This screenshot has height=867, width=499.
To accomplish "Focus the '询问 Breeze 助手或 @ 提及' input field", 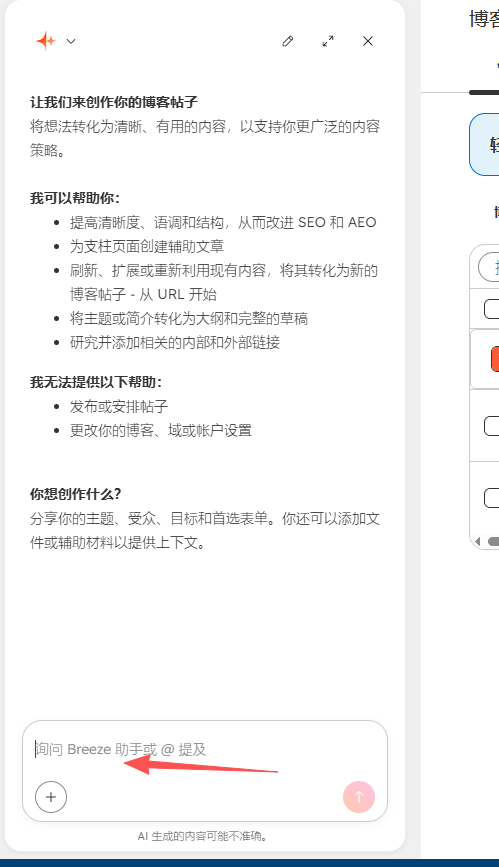I will click(x=205, y=749).
